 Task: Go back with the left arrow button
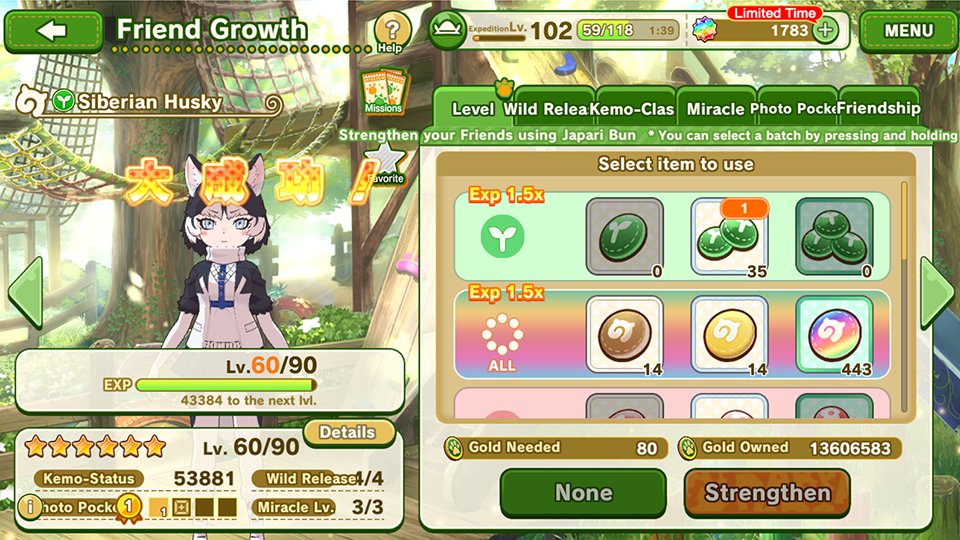click(x=53, y=31)
